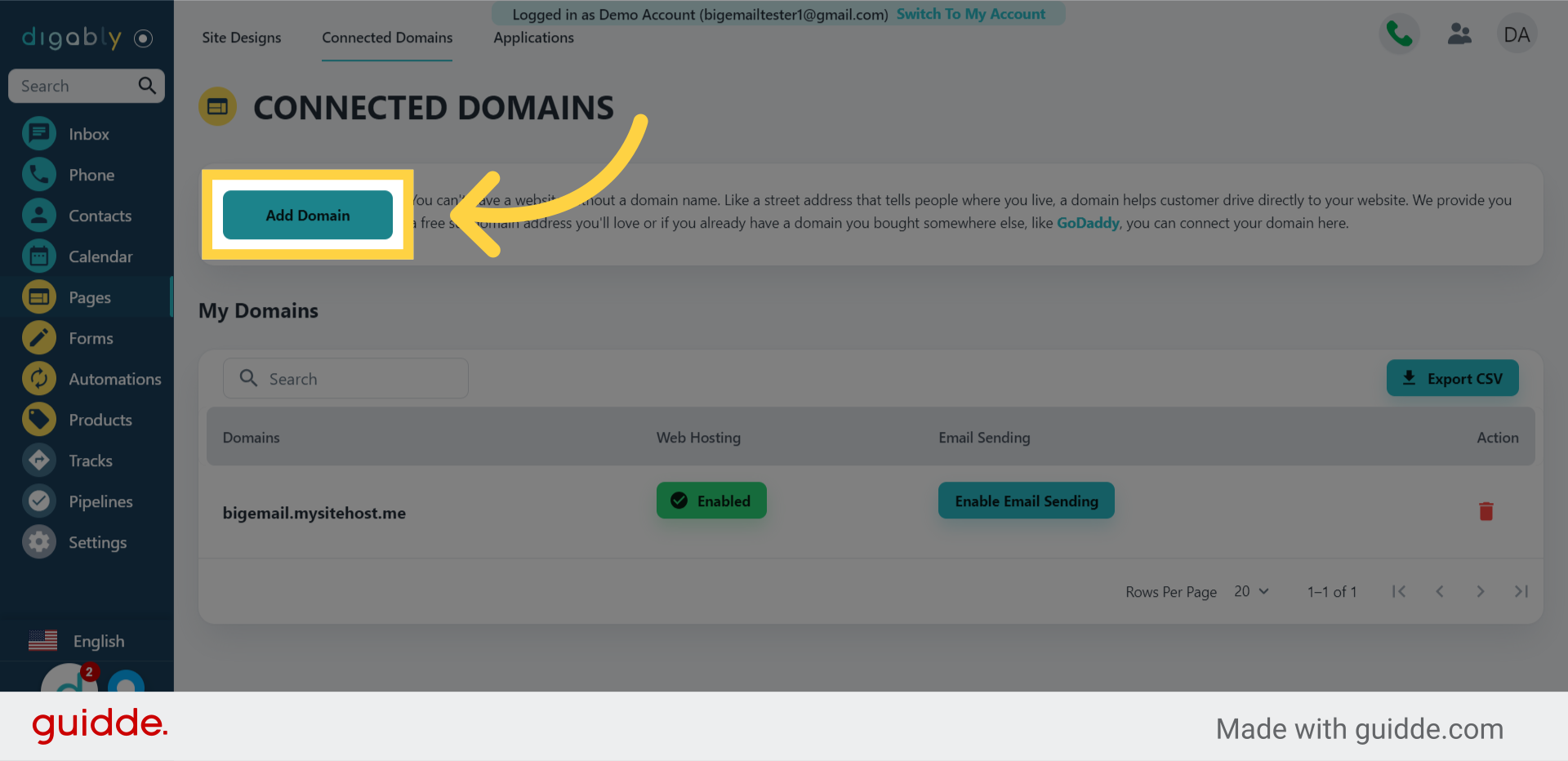Open Products via the tag icon
The height and width of the screenshot is (761, 1568).
[x=39, y=420]
